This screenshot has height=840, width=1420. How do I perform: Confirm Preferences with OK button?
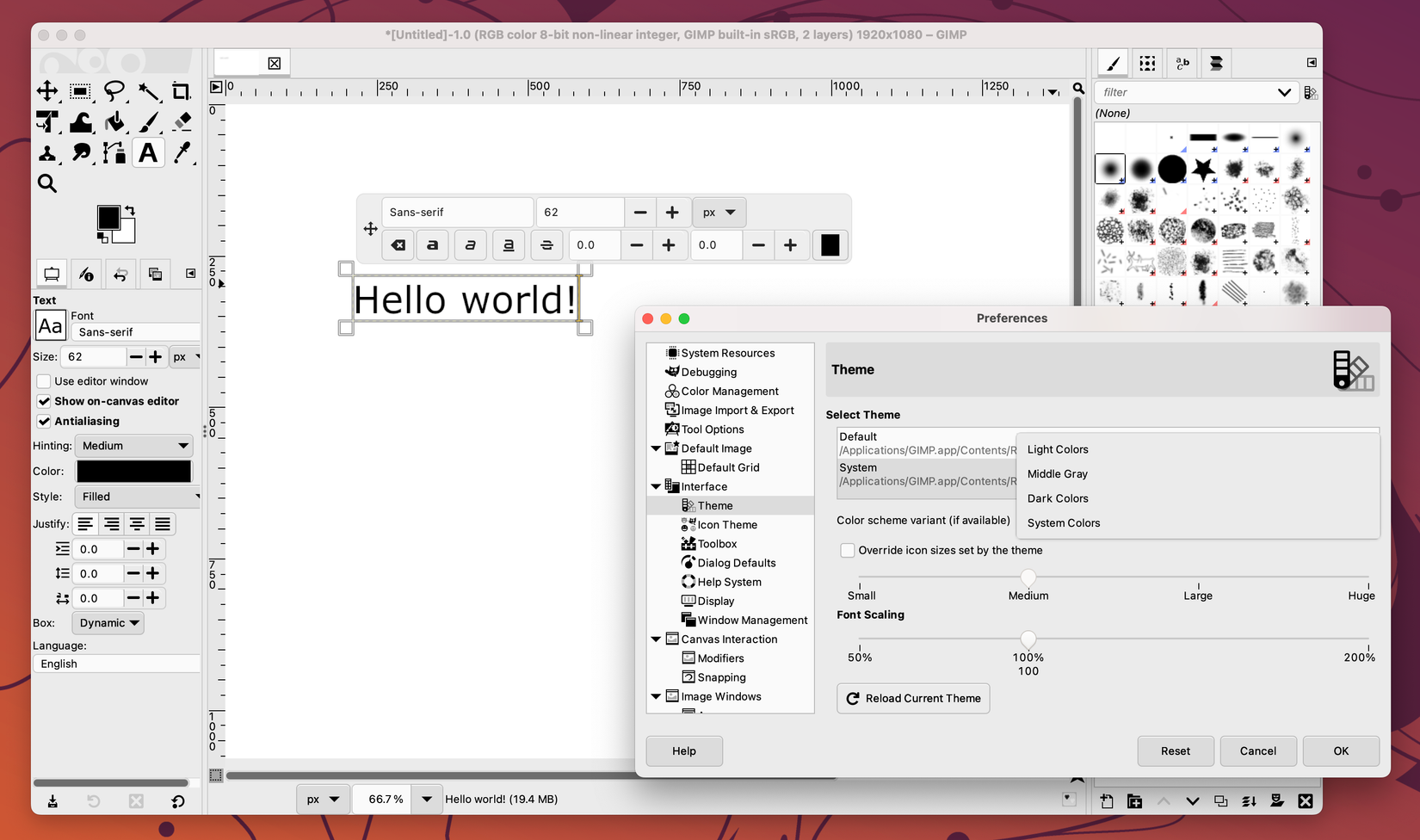[x=1341, y=751]
